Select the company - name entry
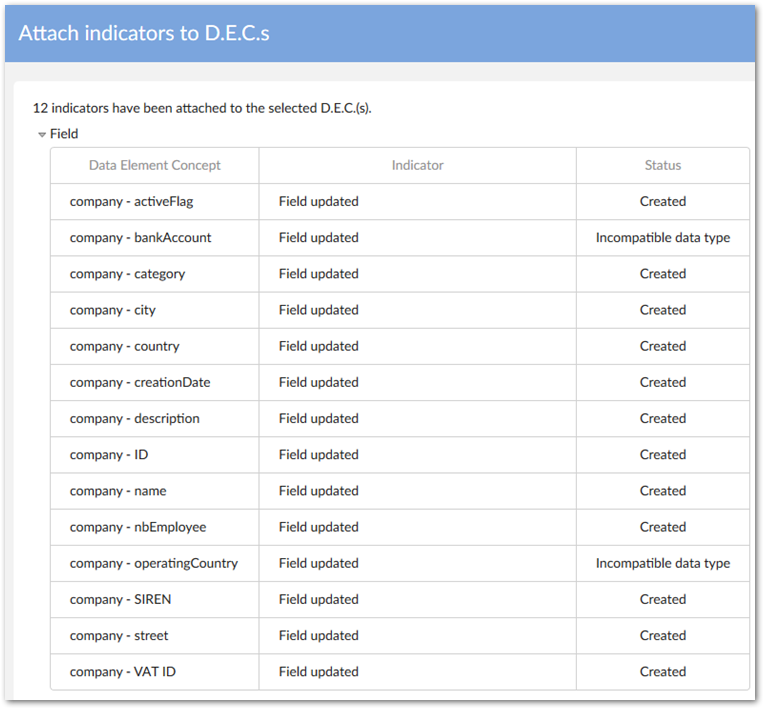This screenshot has width=764, height=709. click(x=118, y=491)
